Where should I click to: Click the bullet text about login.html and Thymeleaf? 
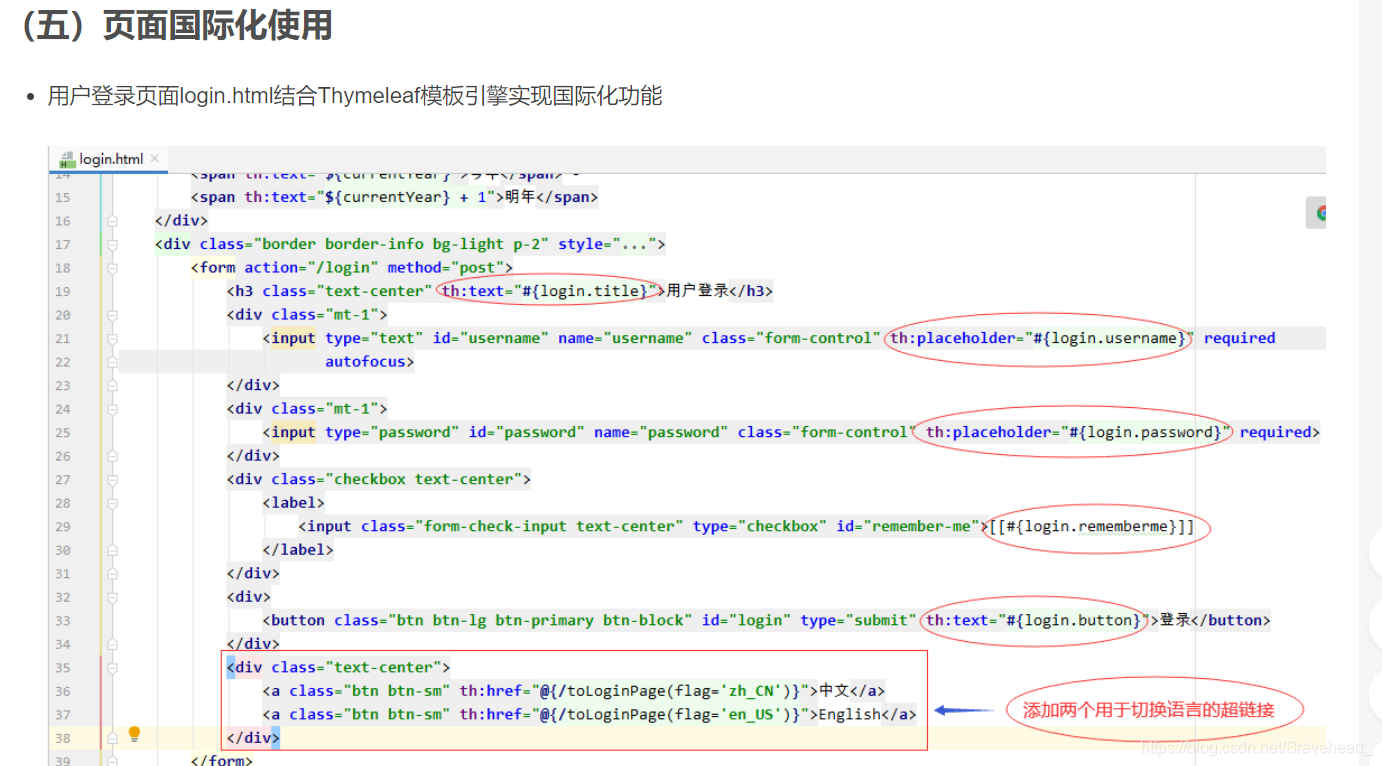tap(355, 96)
